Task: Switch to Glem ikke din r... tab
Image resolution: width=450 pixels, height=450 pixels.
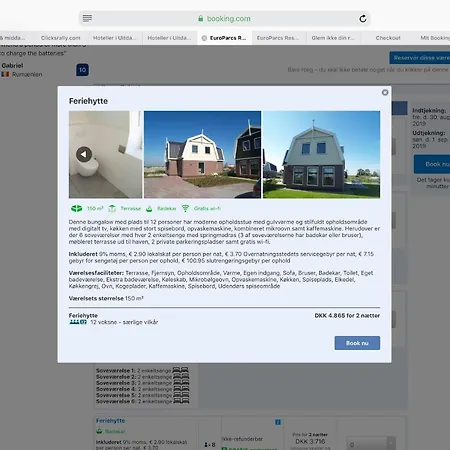Action: click(333, 38)
